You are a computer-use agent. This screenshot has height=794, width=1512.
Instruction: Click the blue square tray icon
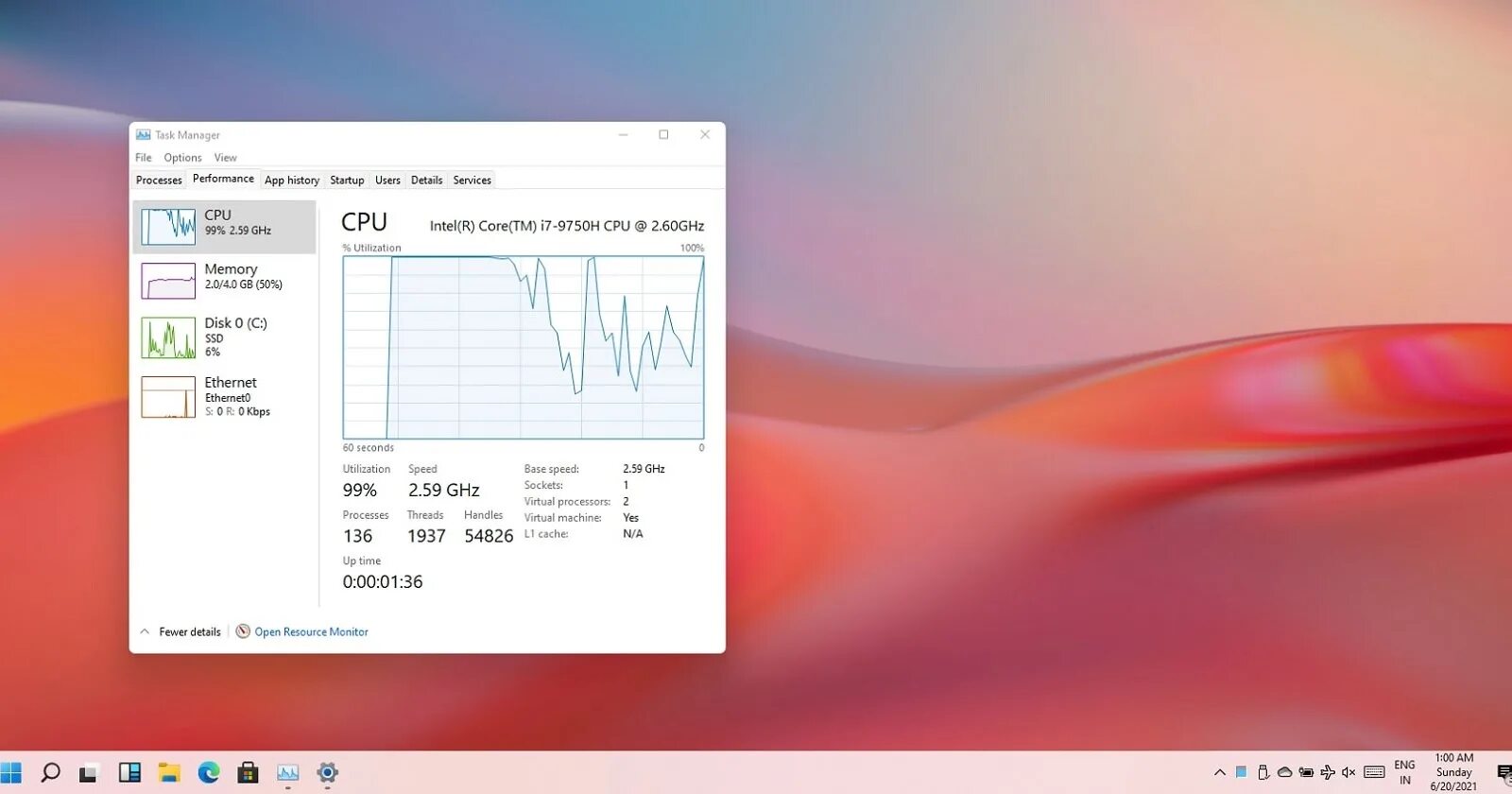[x=1242, y=772]
